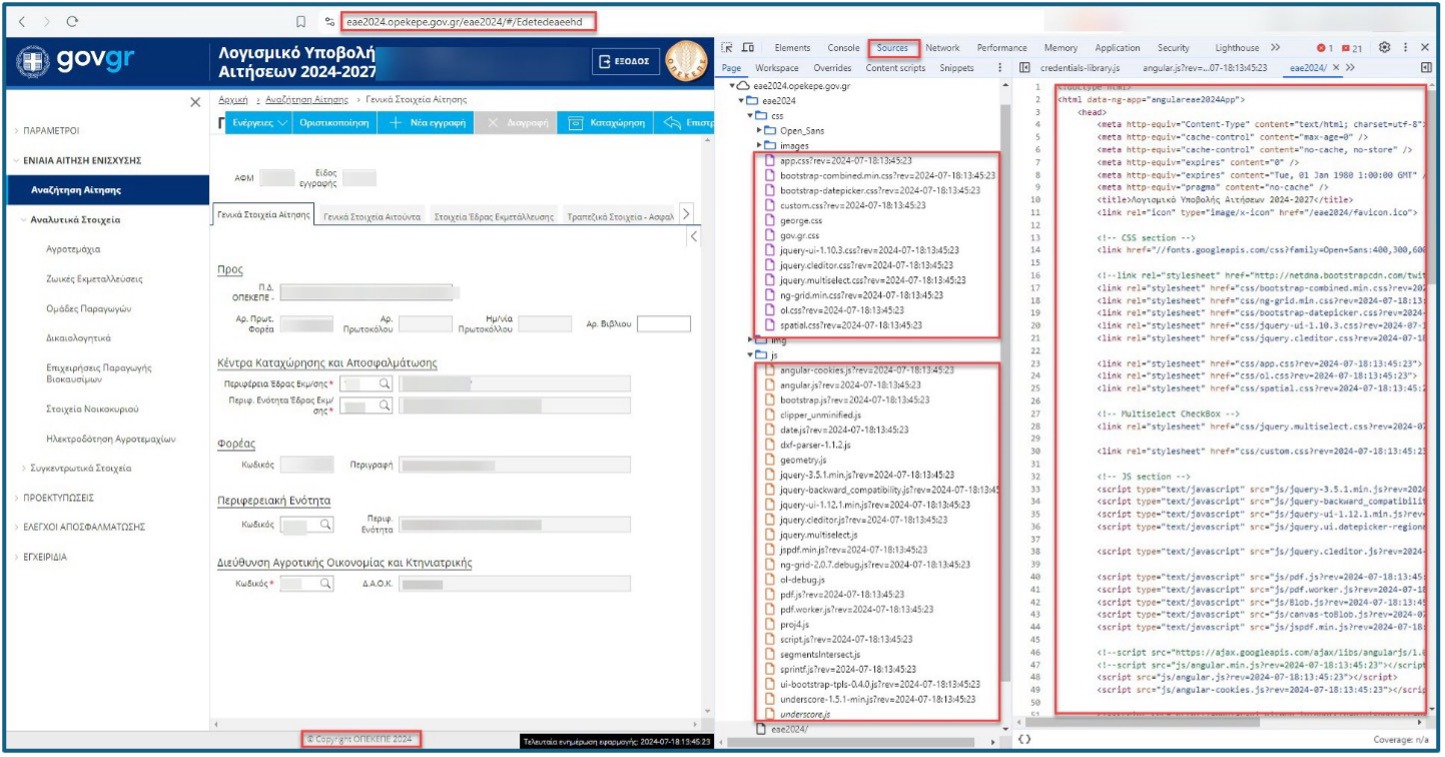
Task: Toggle the Sources navigator sidebar icon
Action: click(1024, 68)
